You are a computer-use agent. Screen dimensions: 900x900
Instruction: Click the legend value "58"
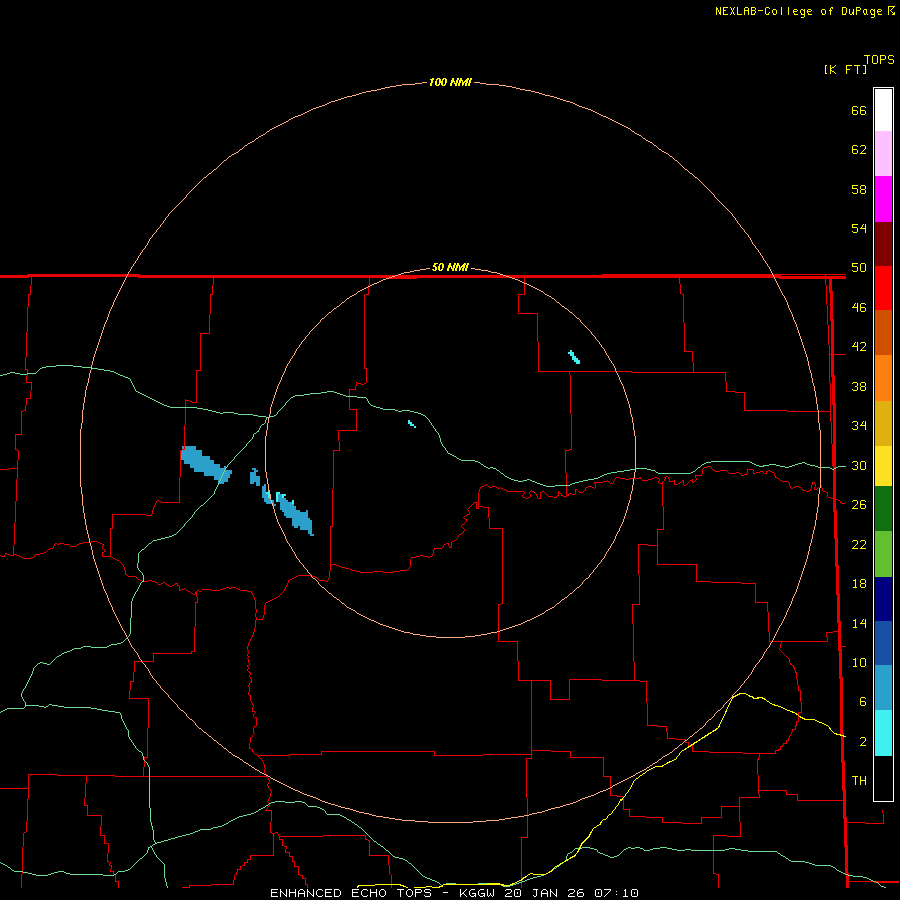[859, 189]
